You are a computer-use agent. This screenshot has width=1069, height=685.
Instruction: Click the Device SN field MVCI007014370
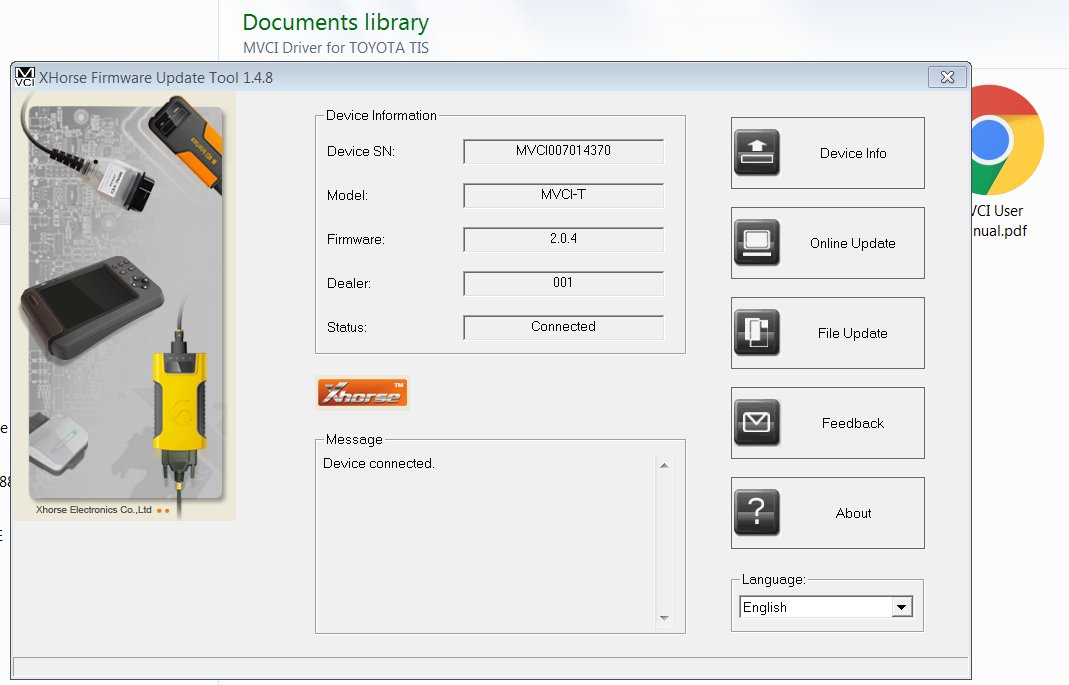coord(563,151)
